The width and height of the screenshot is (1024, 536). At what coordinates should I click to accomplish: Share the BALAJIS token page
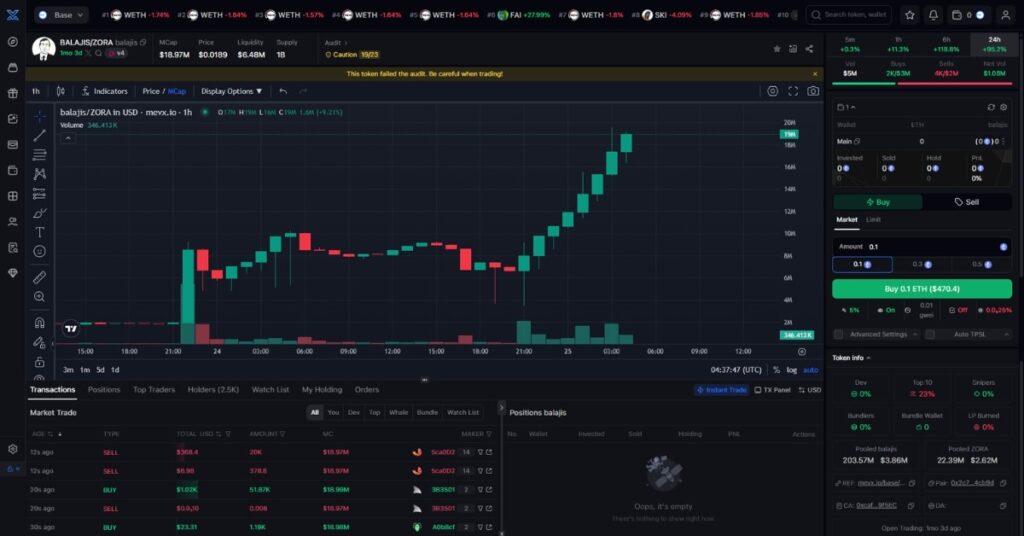[809, 49]
